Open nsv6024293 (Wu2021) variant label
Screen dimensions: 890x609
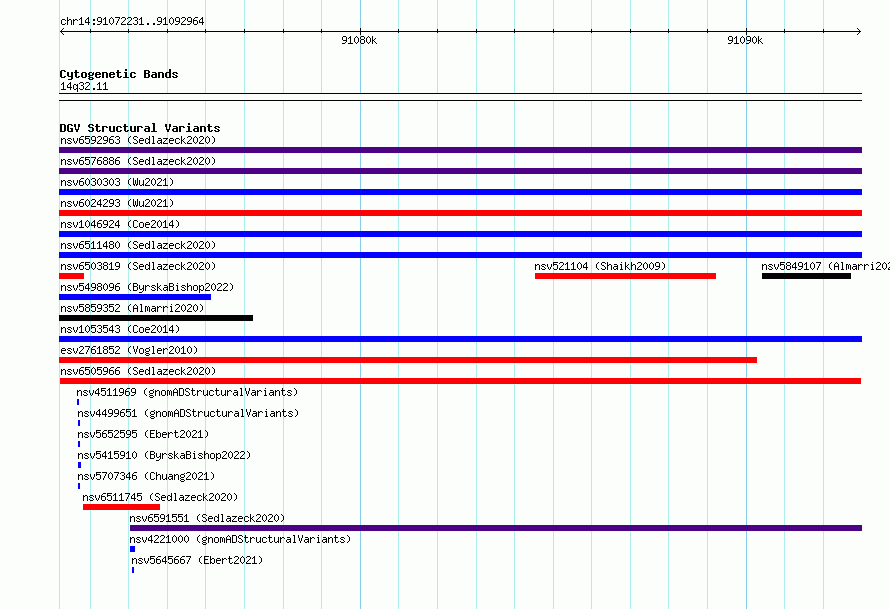117,203
